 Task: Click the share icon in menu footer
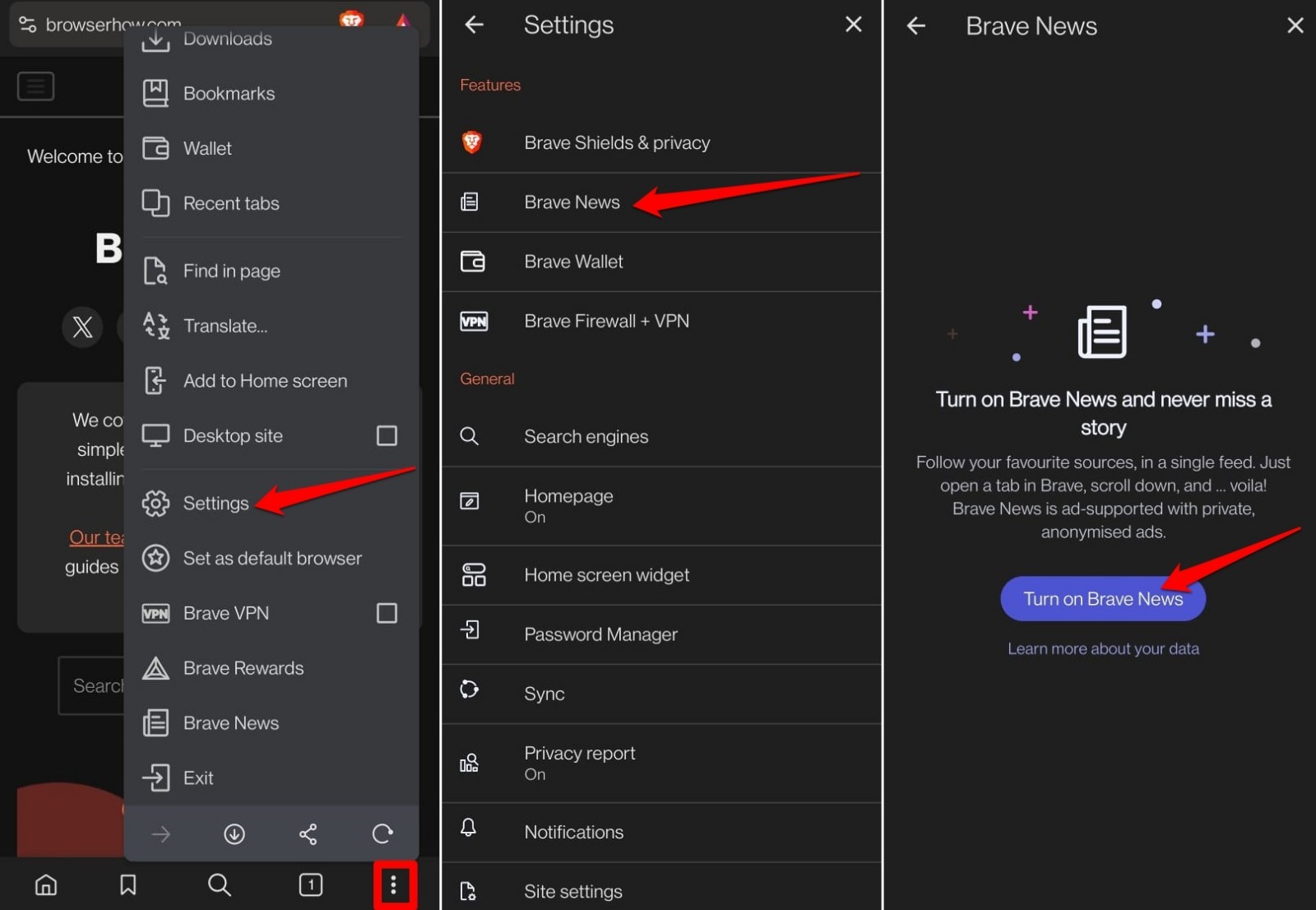click(x=308, y=834)
